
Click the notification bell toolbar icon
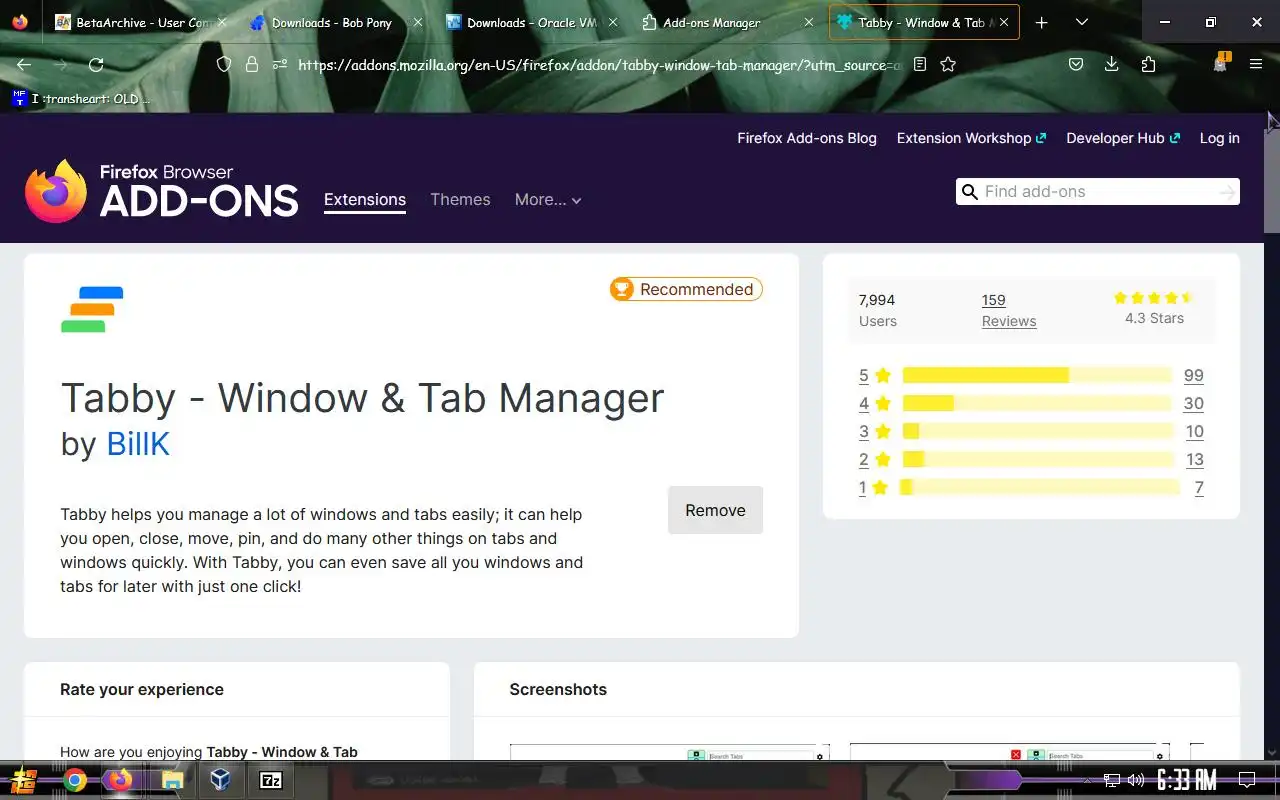(x=1220, y=64)
